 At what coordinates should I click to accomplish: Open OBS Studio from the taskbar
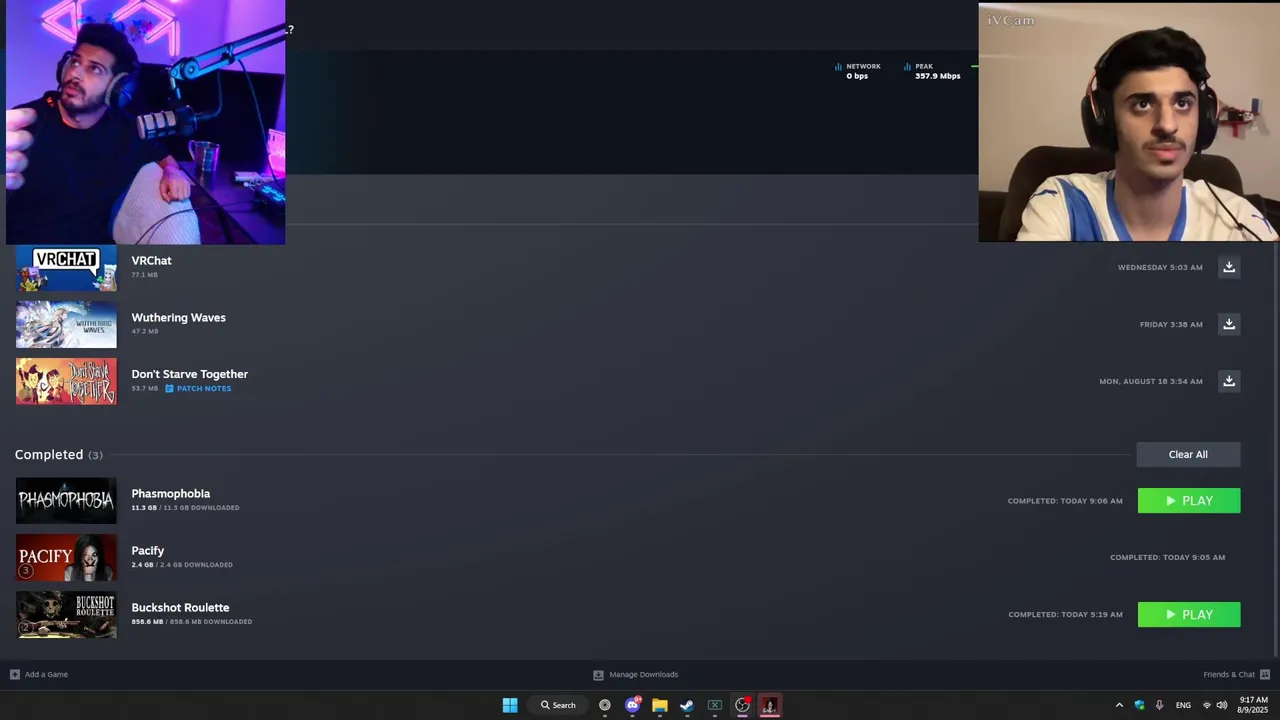pos(742,705)
